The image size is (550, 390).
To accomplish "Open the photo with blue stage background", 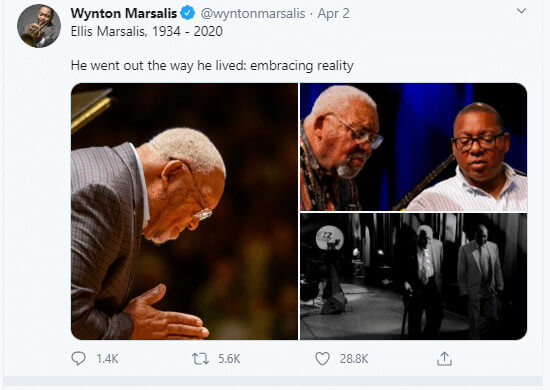I will [x=414, y=147].
